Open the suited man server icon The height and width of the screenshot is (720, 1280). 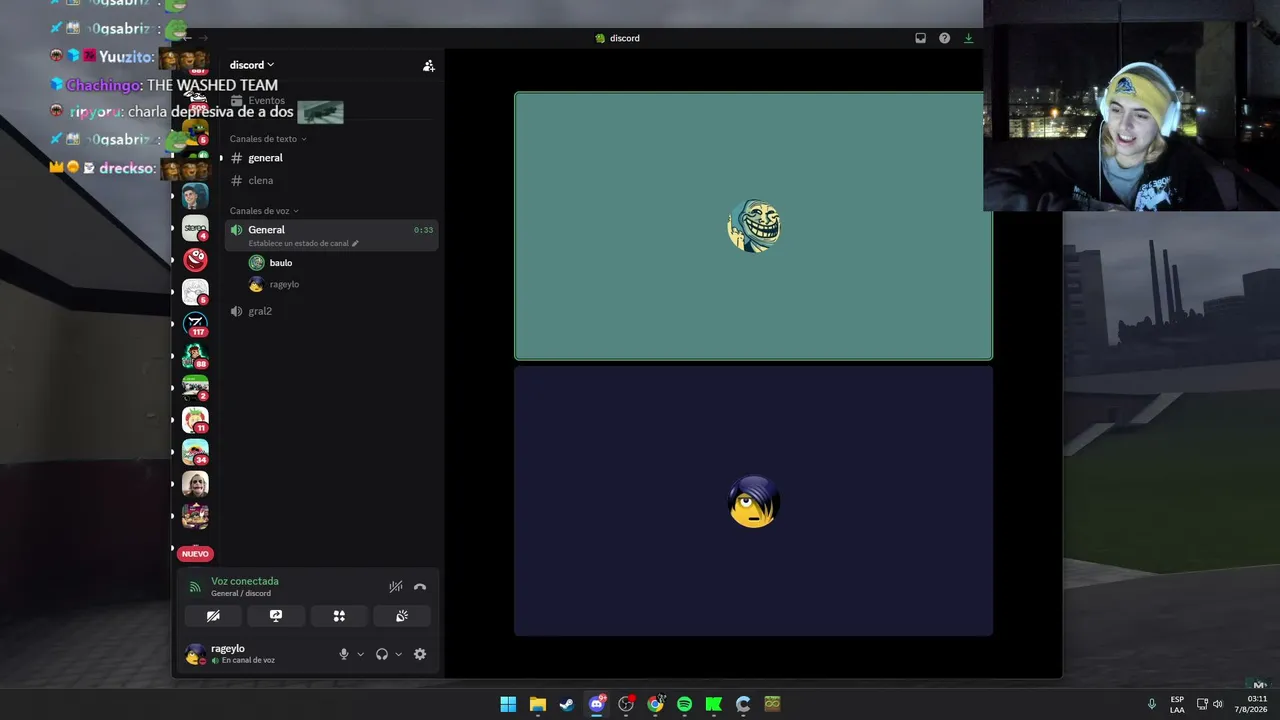[195, 196]
